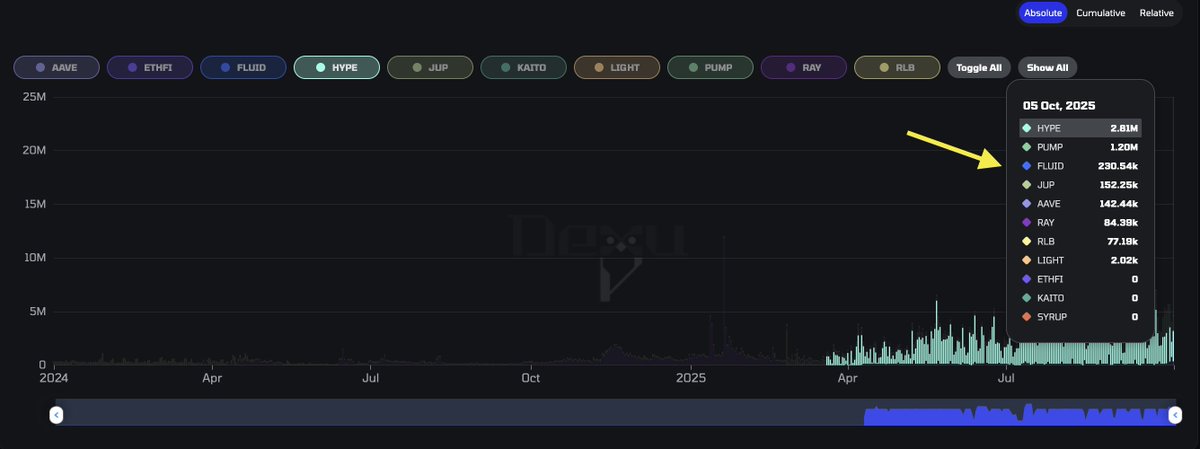
Task: Click the JUP 152.25k tooltip row
Action: click(1080, 185)
